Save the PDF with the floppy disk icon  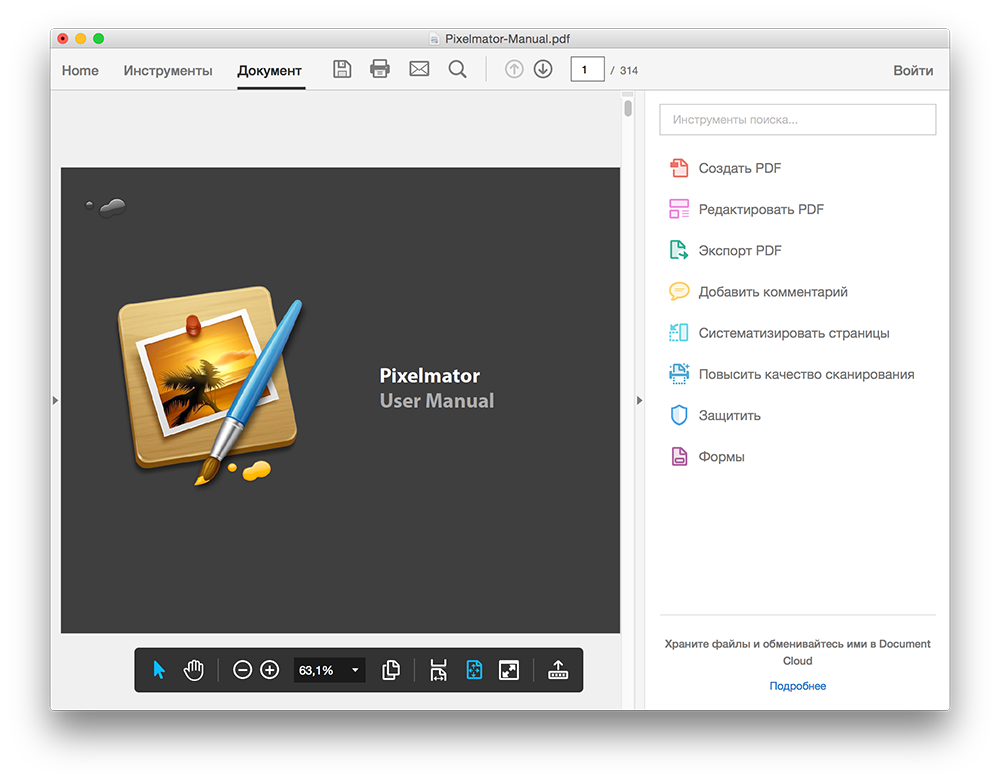(x=342, y=69)
